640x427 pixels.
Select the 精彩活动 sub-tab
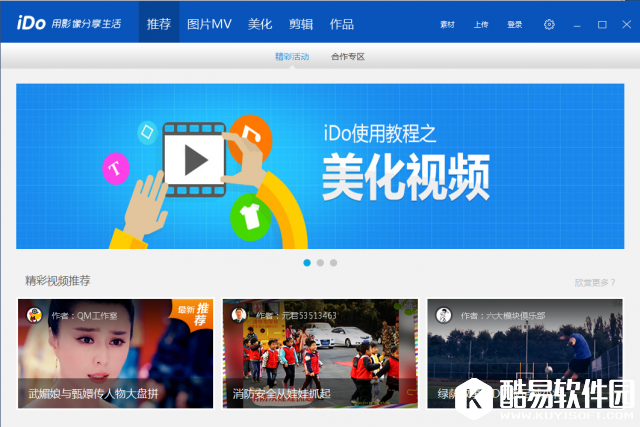pos(292,56)
